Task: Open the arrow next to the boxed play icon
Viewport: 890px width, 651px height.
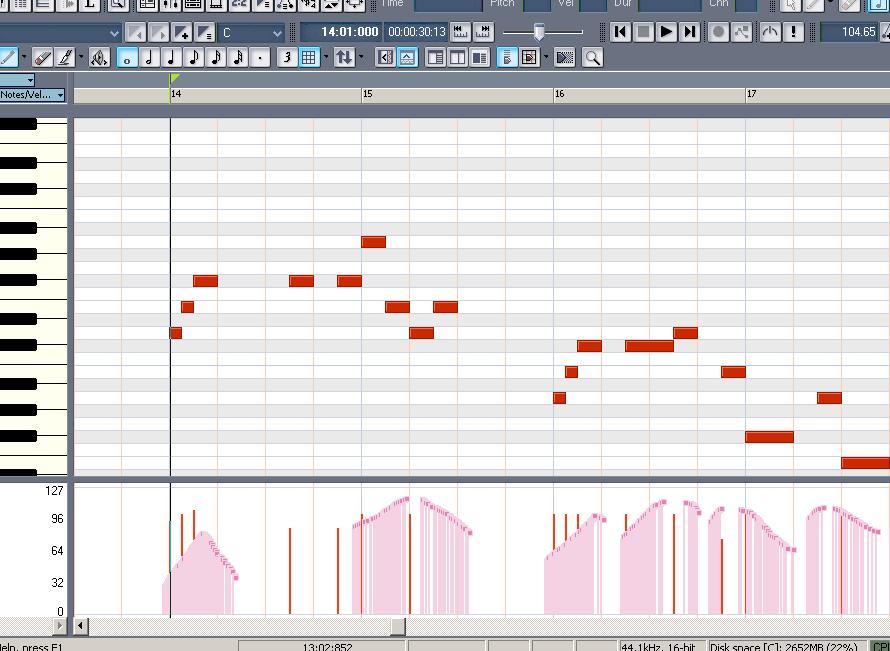Action: [545, 57]
